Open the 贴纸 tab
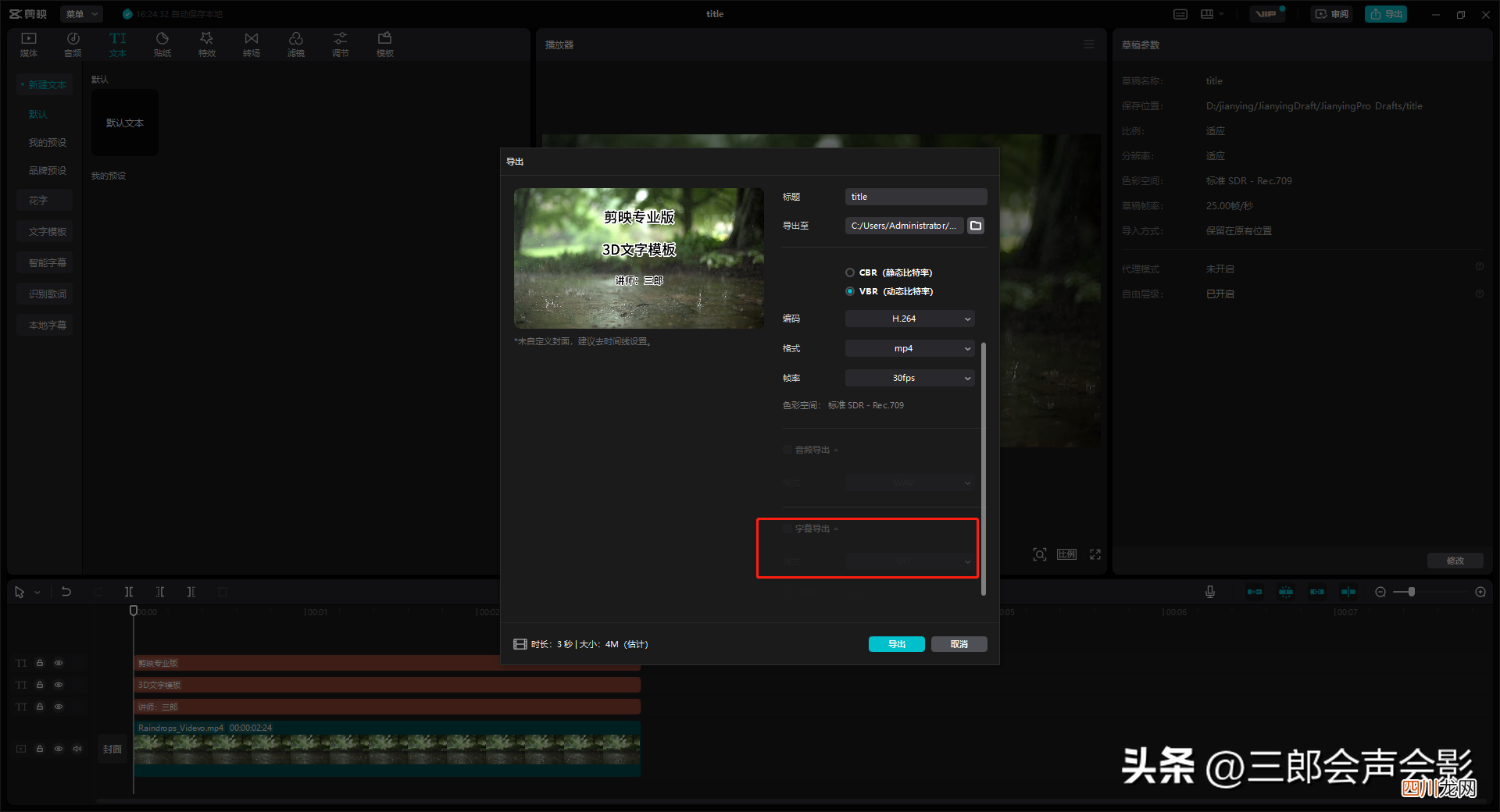Image resolution: width=1500 pixels, height=812 pixels. point(162,45)
